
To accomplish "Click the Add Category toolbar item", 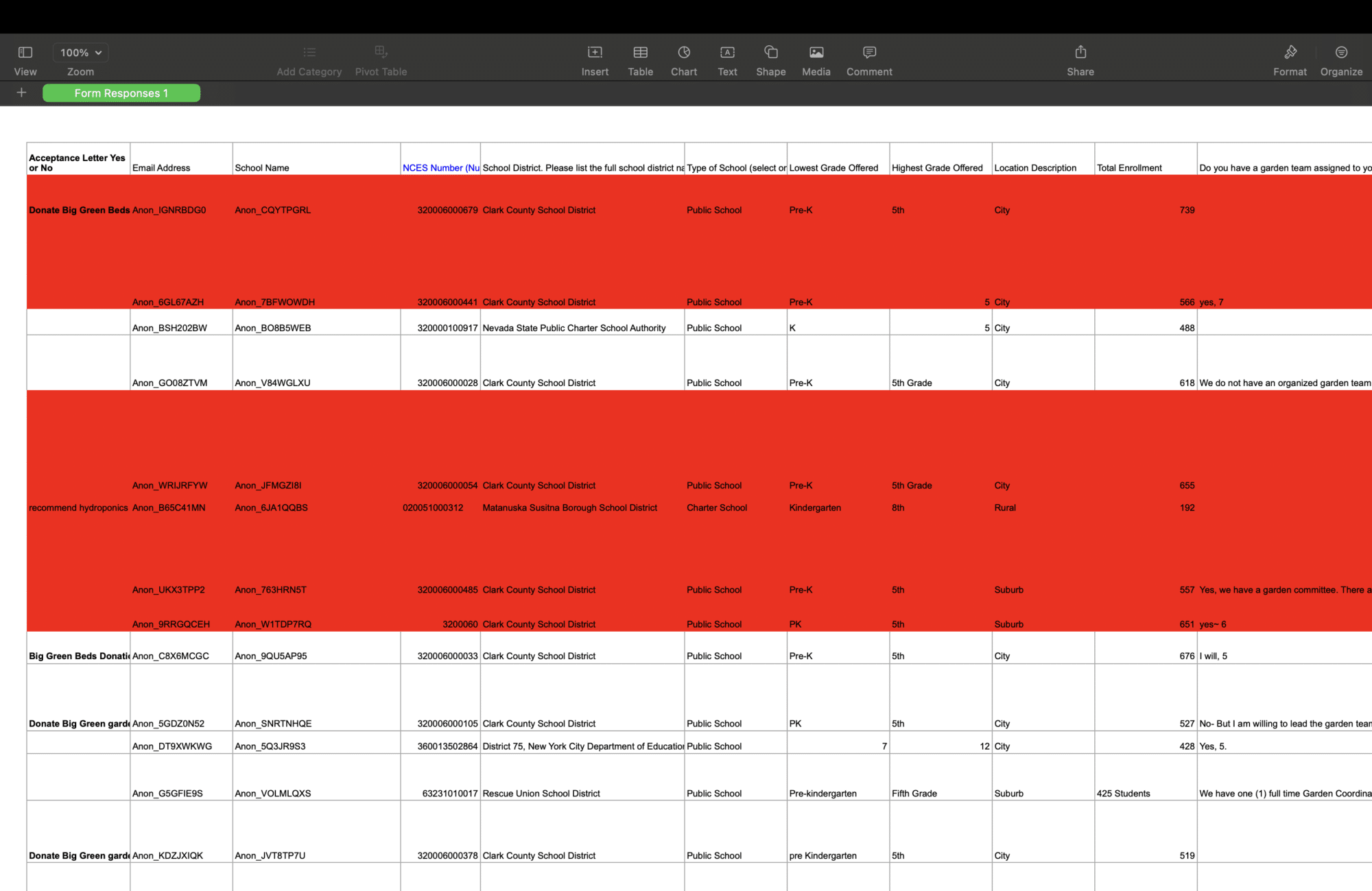I will (x=309, y=60).
